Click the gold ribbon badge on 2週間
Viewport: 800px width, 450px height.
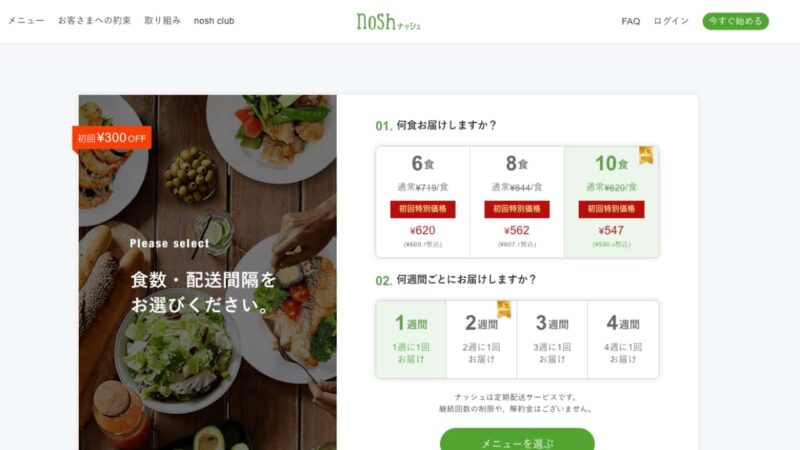504,309
